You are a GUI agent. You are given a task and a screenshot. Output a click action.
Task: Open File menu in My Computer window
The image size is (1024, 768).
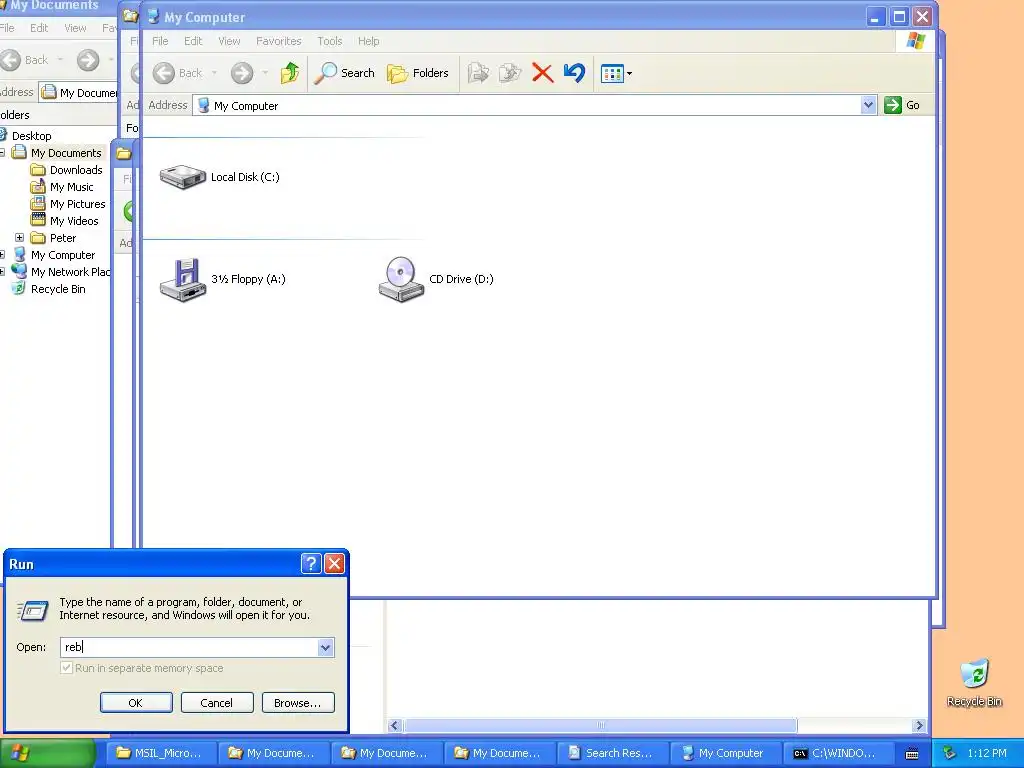click(x=160, y=40)
